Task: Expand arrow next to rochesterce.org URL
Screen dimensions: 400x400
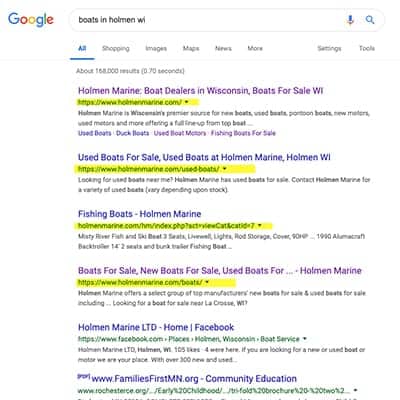Action: point(356,390)
